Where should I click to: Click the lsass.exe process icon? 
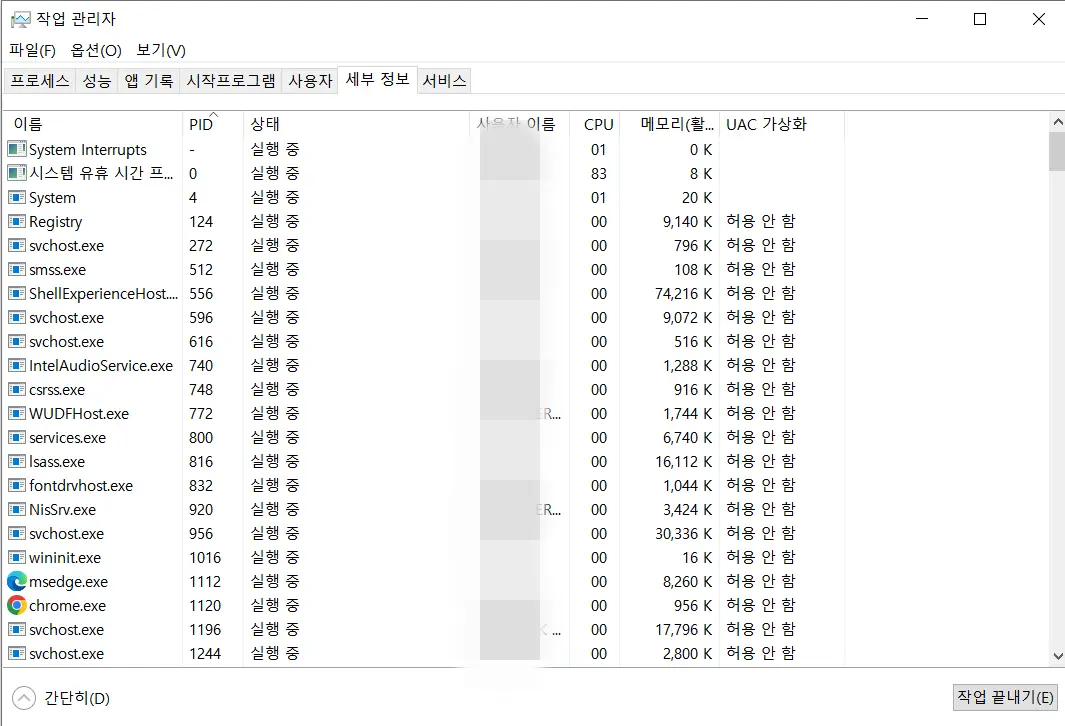click(x=16, y=461)
